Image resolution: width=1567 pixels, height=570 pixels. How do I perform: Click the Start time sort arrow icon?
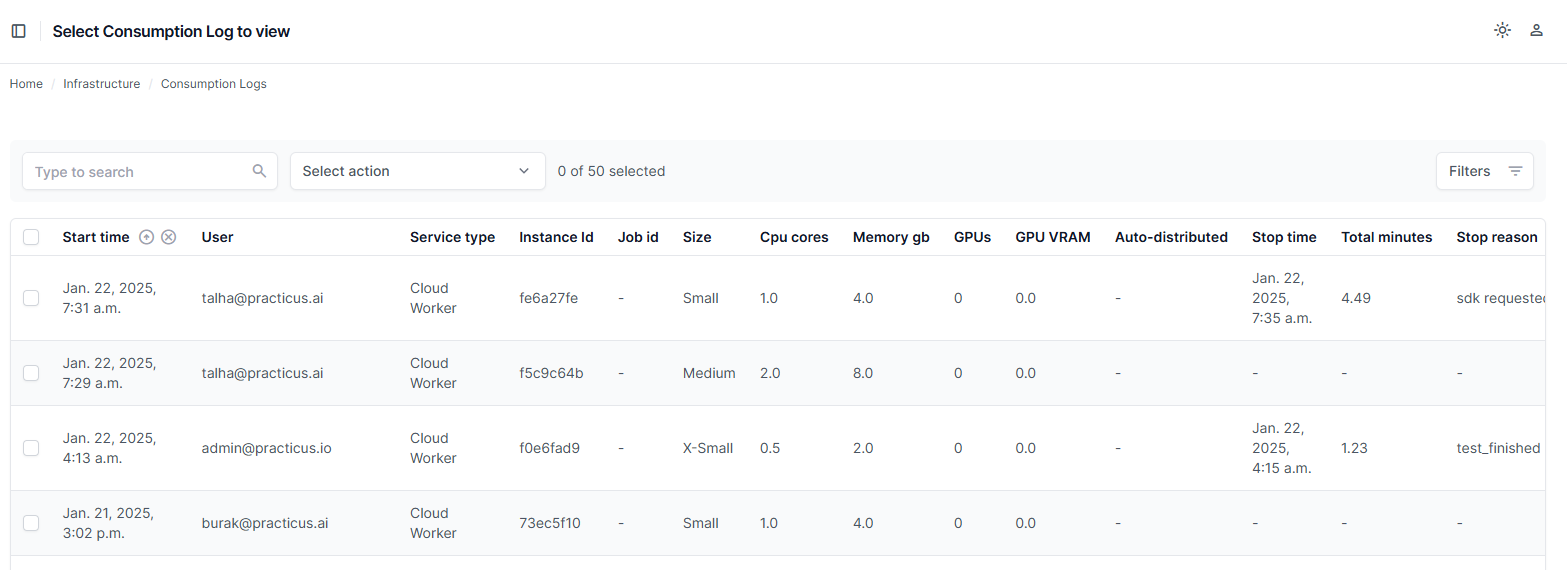click(147, 237)
